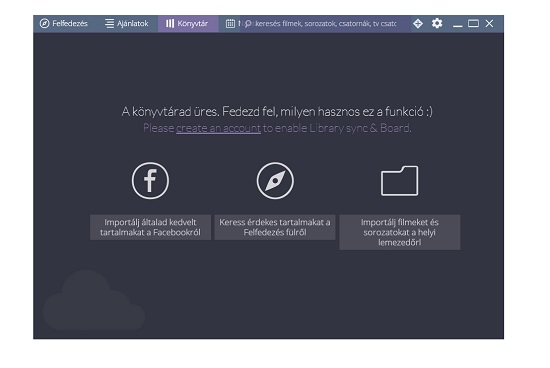Switch to the Ajánlatok tab
The image size is (550, 368).
coord(127,24)
